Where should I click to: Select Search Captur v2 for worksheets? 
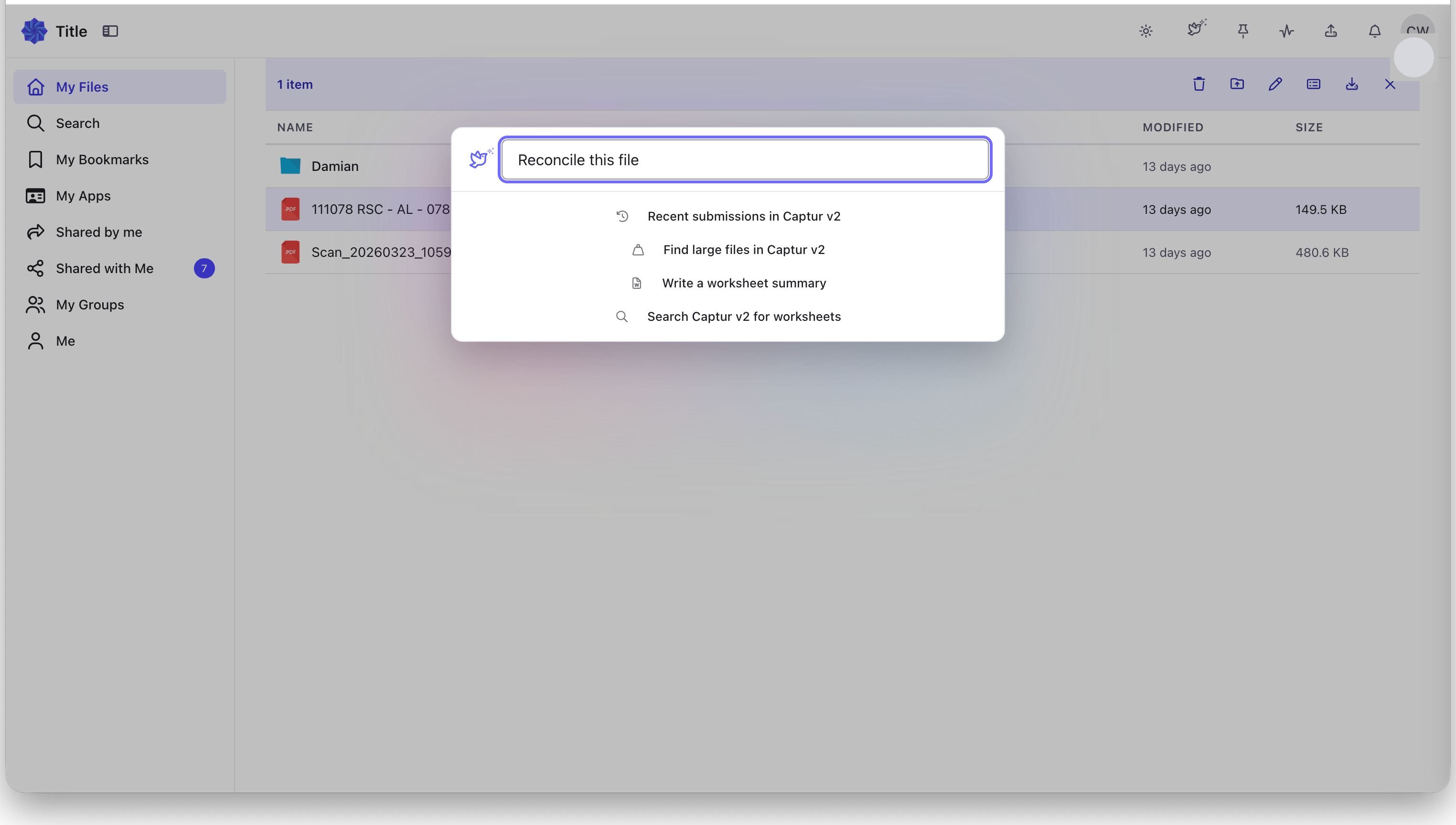[x=743, y=317]
